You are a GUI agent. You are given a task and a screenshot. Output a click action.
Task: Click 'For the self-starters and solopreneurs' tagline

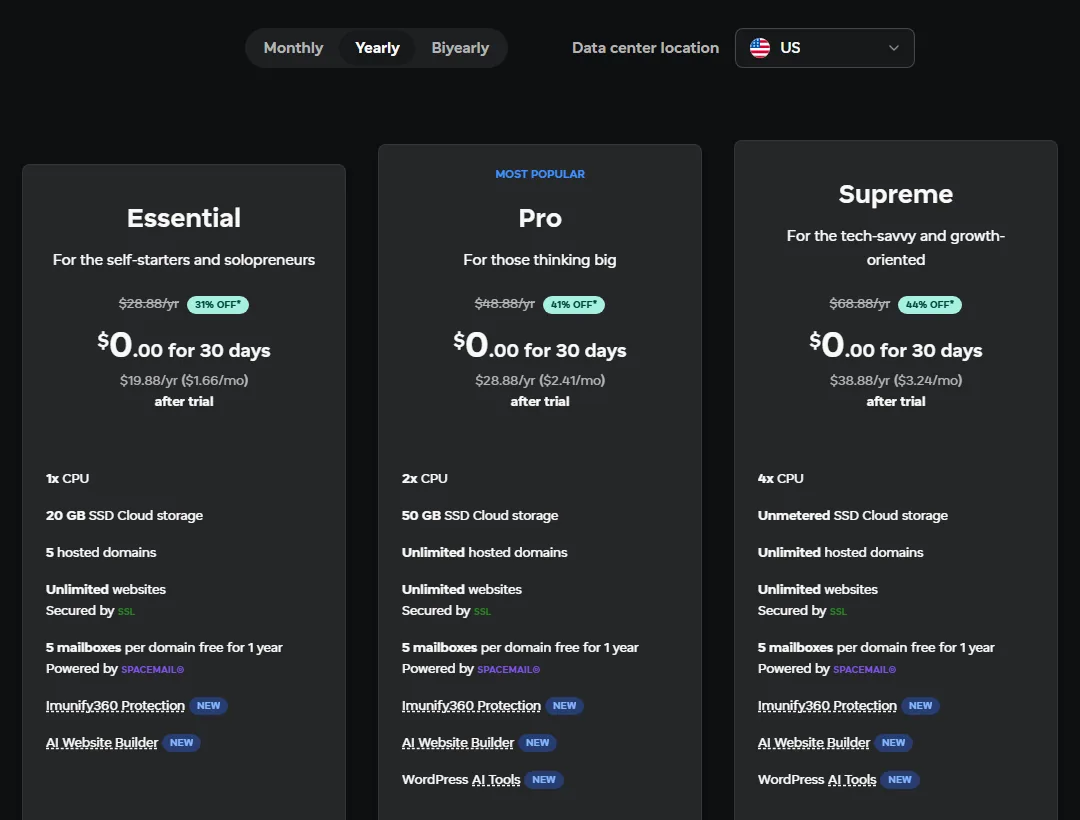[x=184, y=260]
